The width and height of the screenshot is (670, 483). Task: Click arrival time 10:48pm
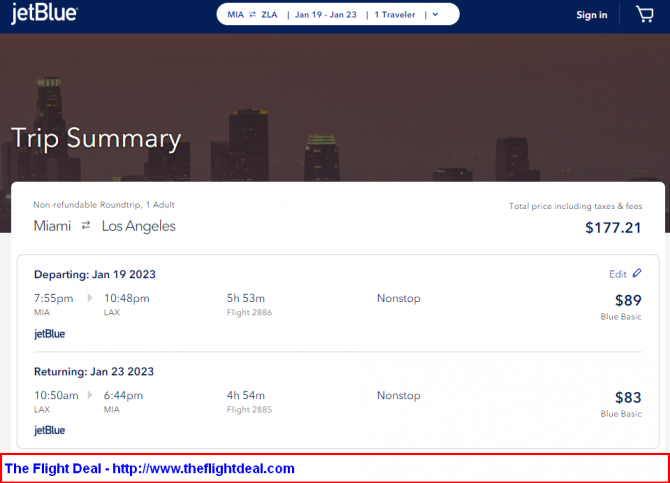pos(126,298)
